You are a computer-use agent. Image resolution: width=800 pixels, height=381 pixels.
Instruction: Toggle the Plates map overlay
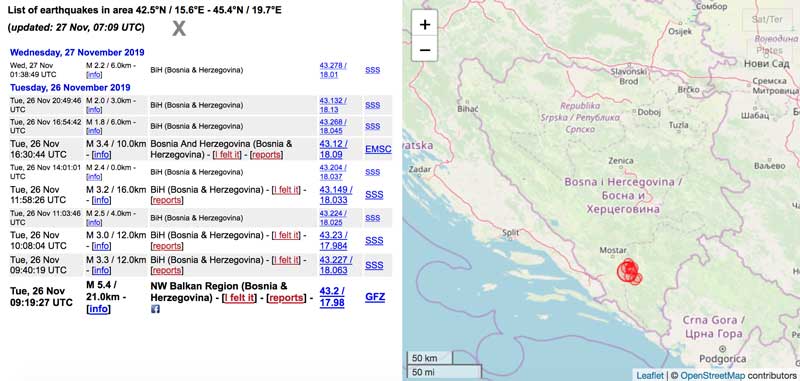pos(770,51)
